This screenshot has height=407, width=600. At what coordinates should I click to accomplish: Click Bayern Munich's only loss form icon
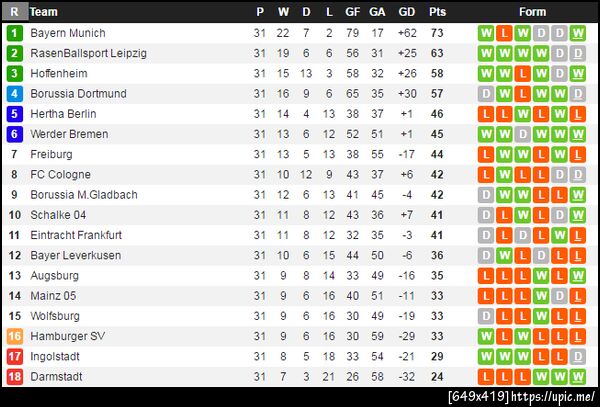(x=506, y=33)
